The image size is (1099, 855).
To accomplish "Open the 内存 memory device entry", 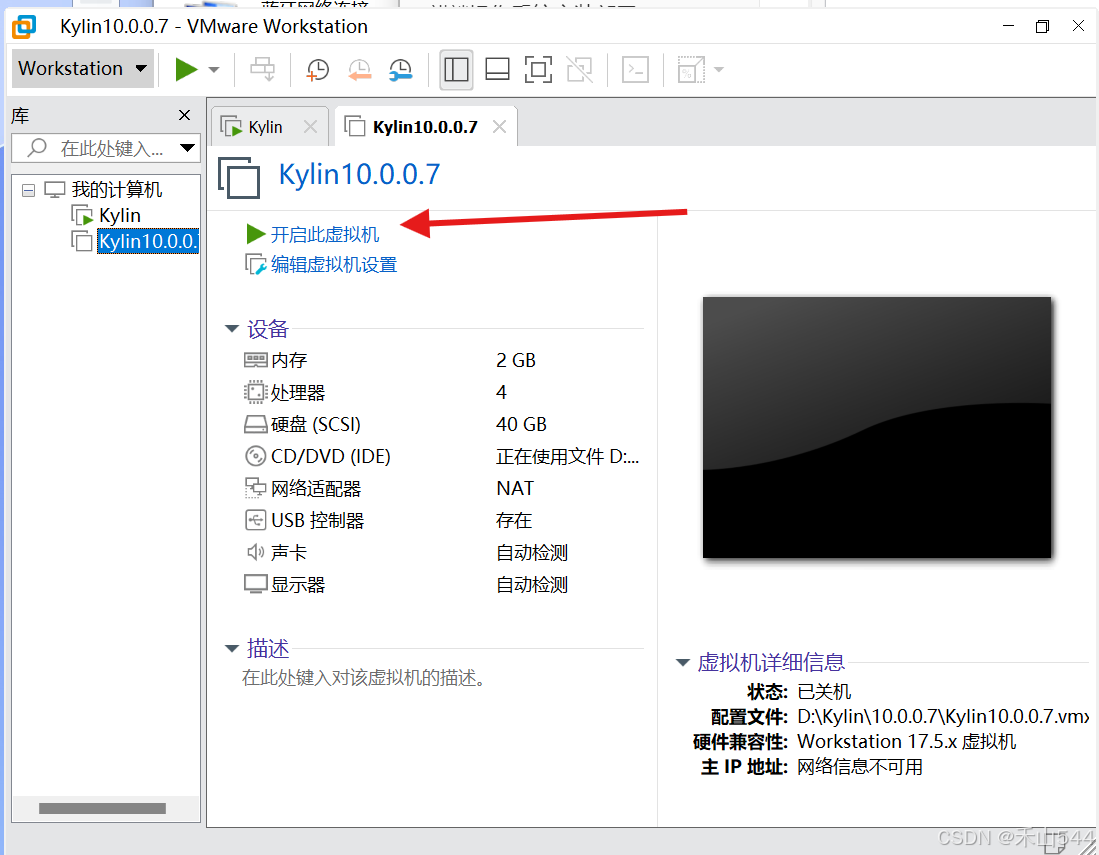I will click(289, 360).
